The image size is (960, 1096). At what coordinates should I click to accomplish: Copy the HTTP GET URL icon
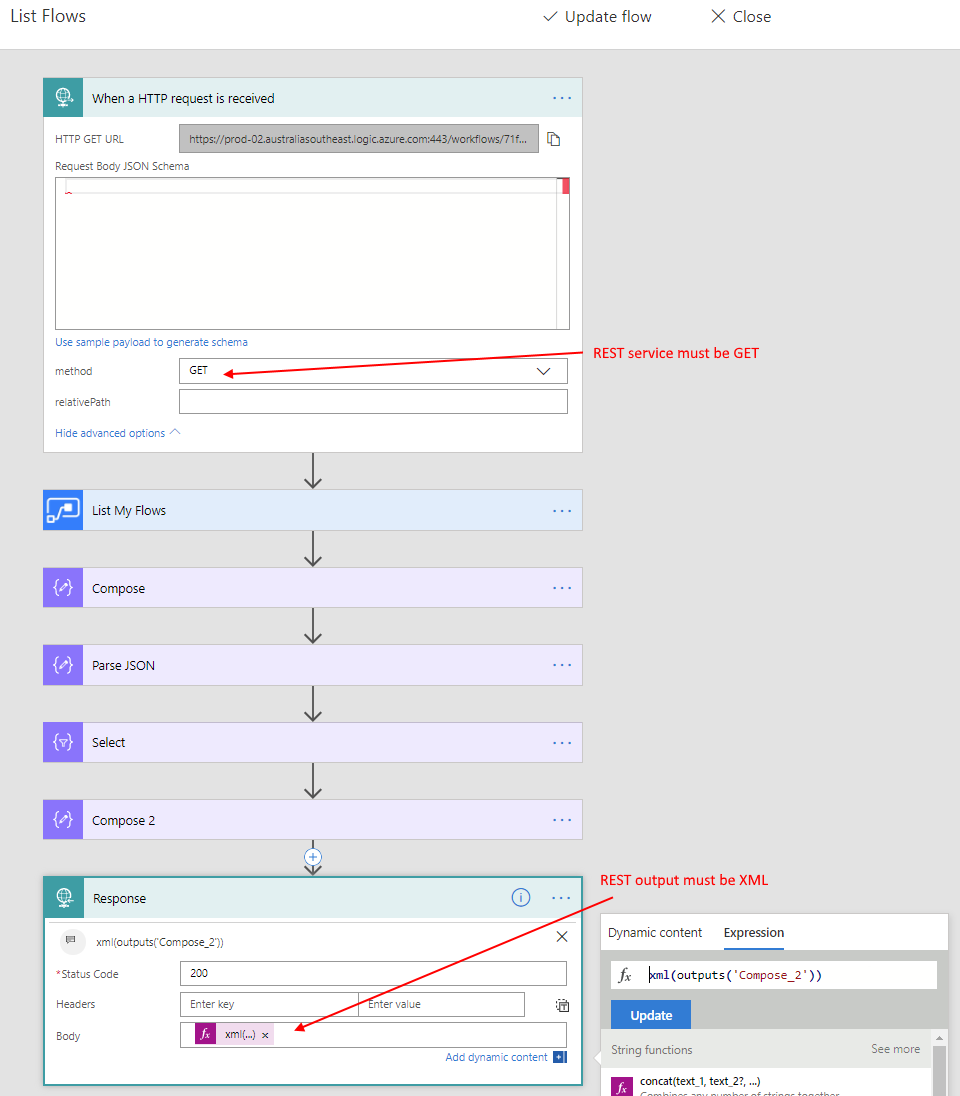[554, 139]
